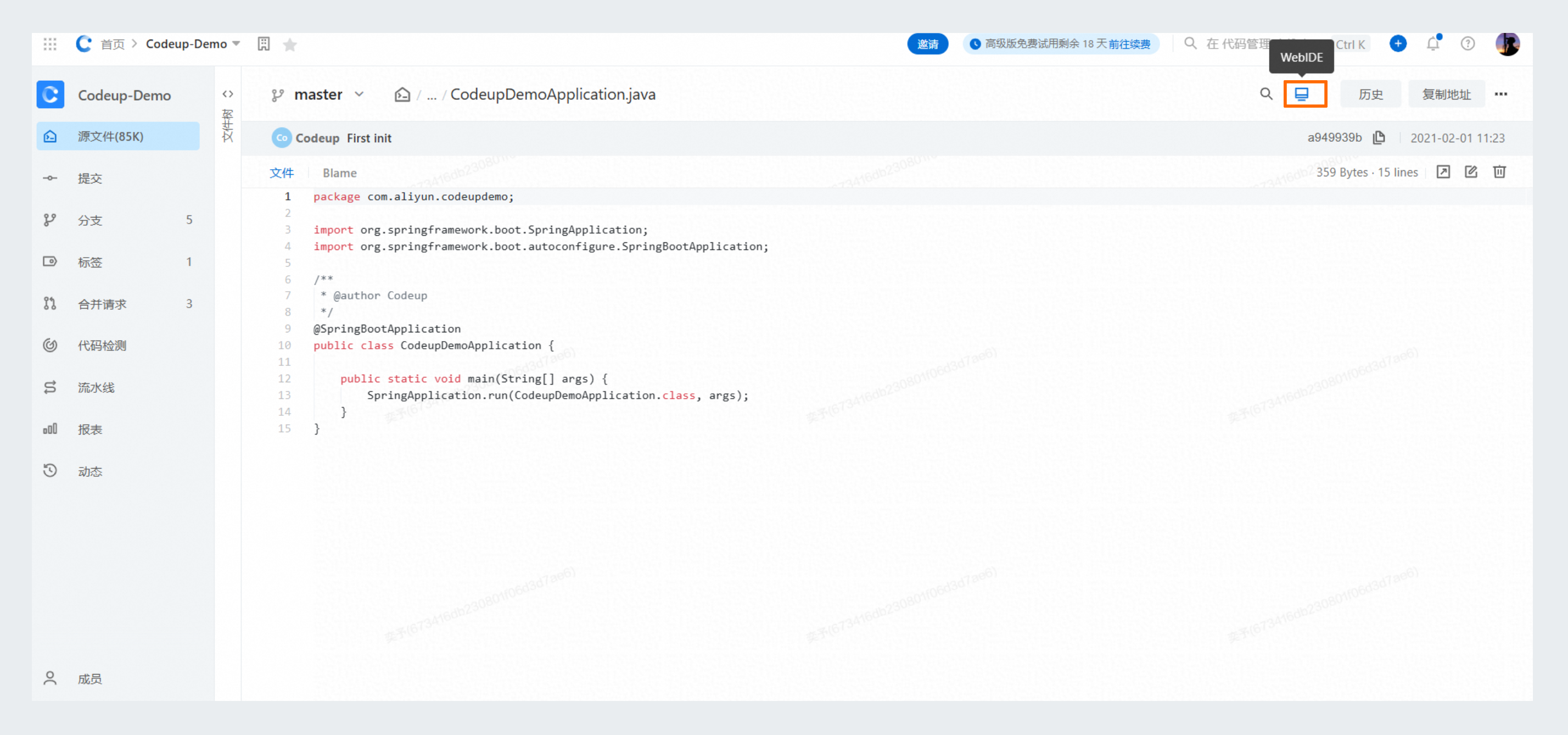The width and height of the screenshot is (1568, 735).
Task: Click the 邀请 button
Action: tap(928, 44)
